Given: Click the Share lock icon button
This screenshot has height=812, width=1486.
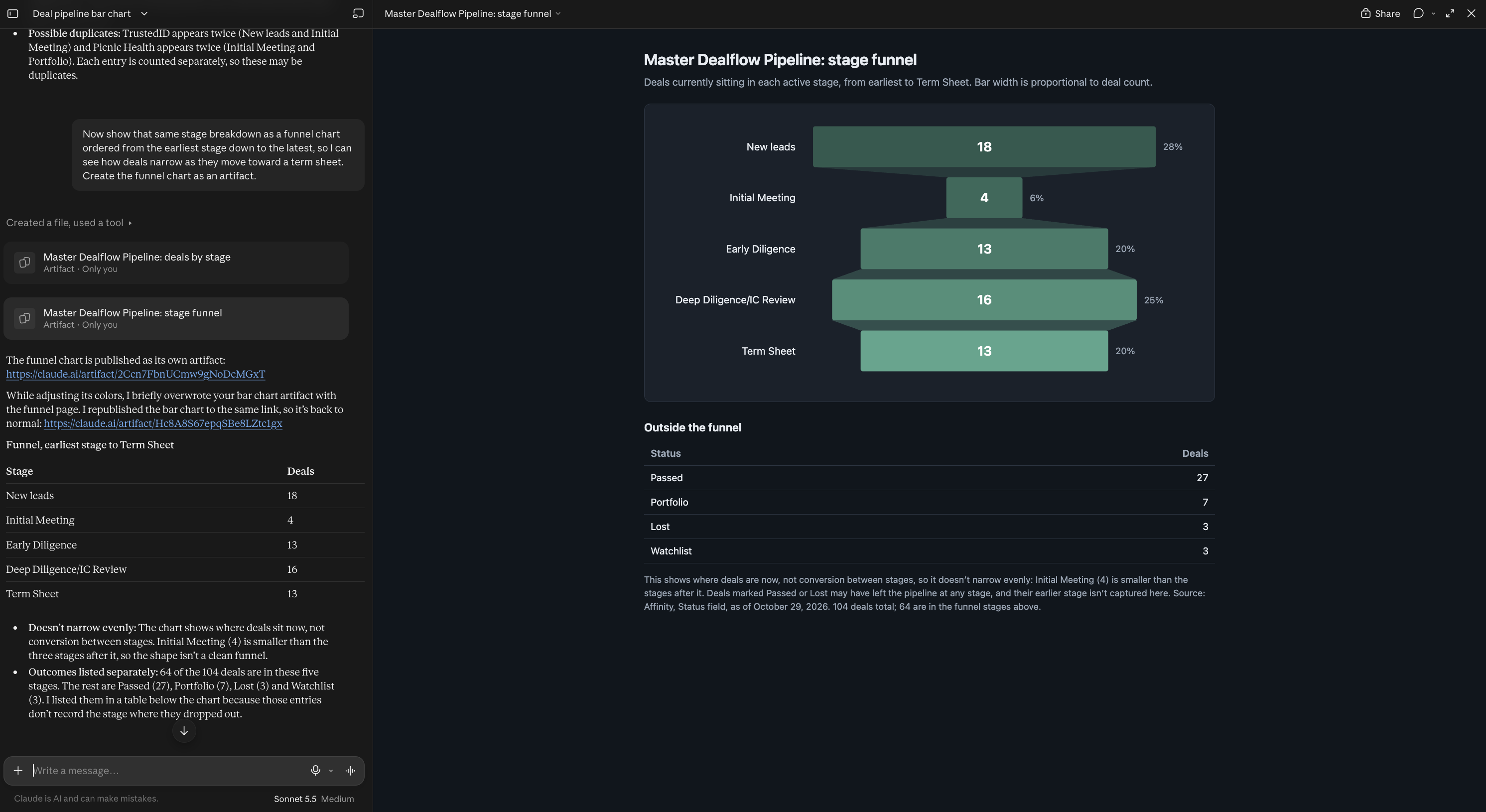Looking at the screenshot, I should point(1380,13).
